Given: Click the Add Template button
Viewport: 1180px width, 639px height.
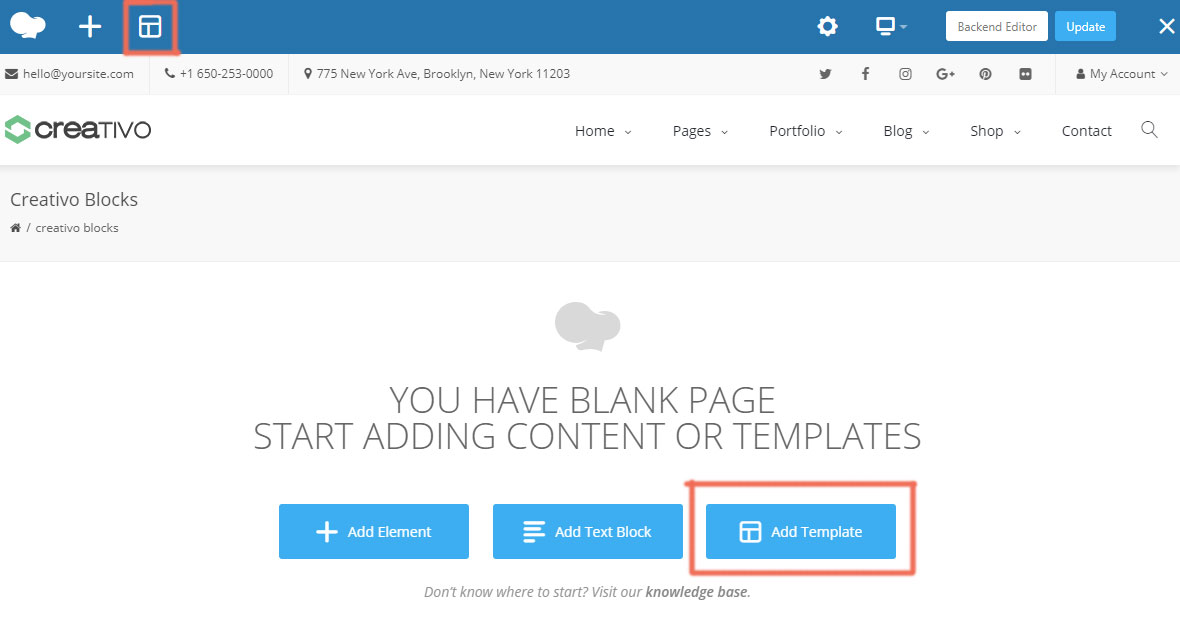Looking at the screenshot, I should click(x=801, y=531).
